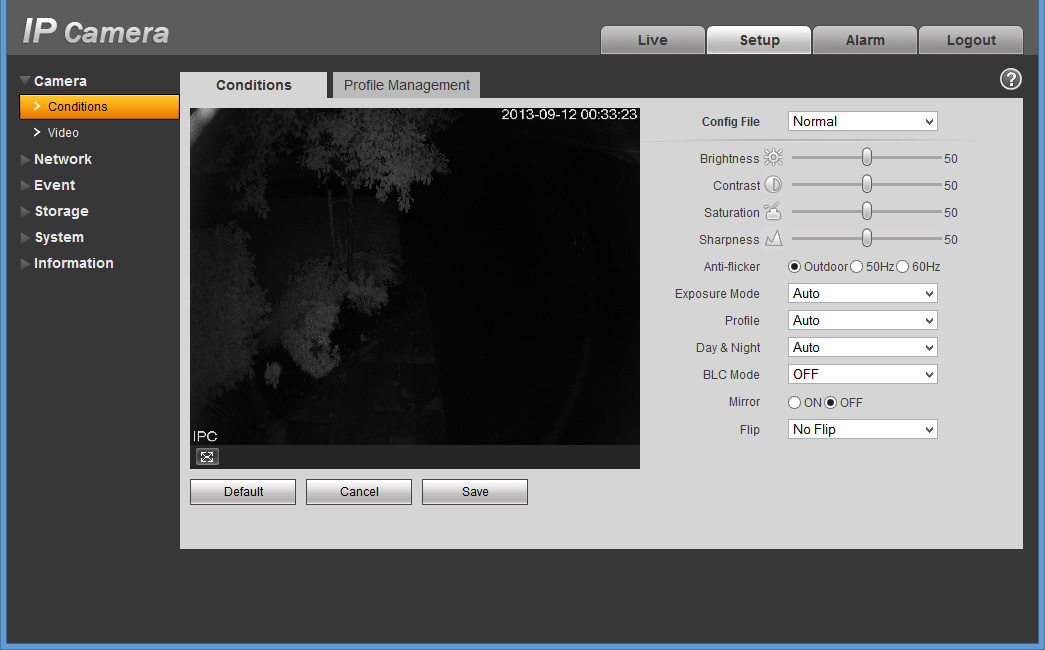The height and width of the screenshot is (650, 1045).
Task: Click the Contrast slider handle
Action: click(x=866, y=184)
